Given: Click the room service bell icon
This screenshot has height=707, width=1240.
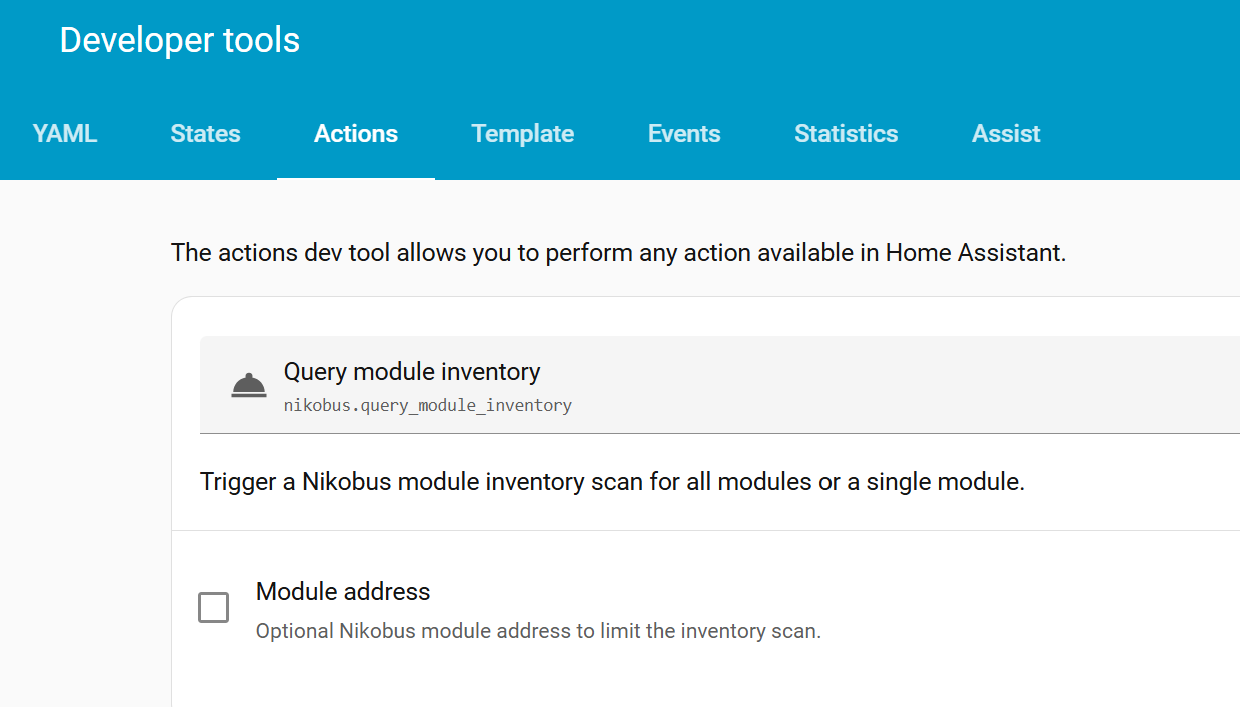Looking at the screenshot, I should pyautogui.click(x=249, y=385).
